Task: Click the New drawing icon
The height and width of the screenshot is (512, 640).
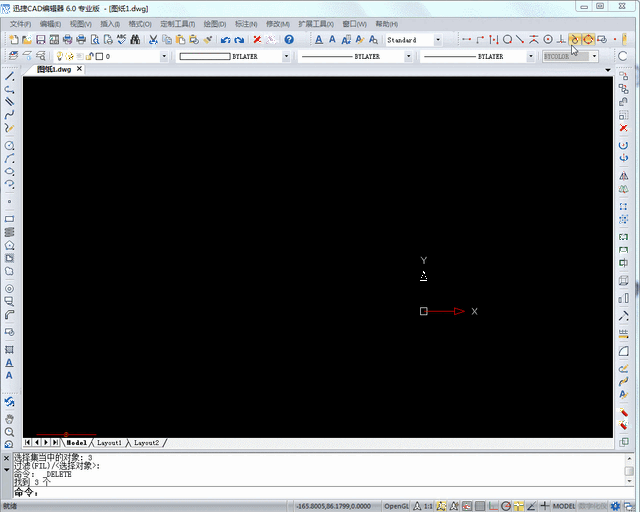Action: click(x=14, y=40)
